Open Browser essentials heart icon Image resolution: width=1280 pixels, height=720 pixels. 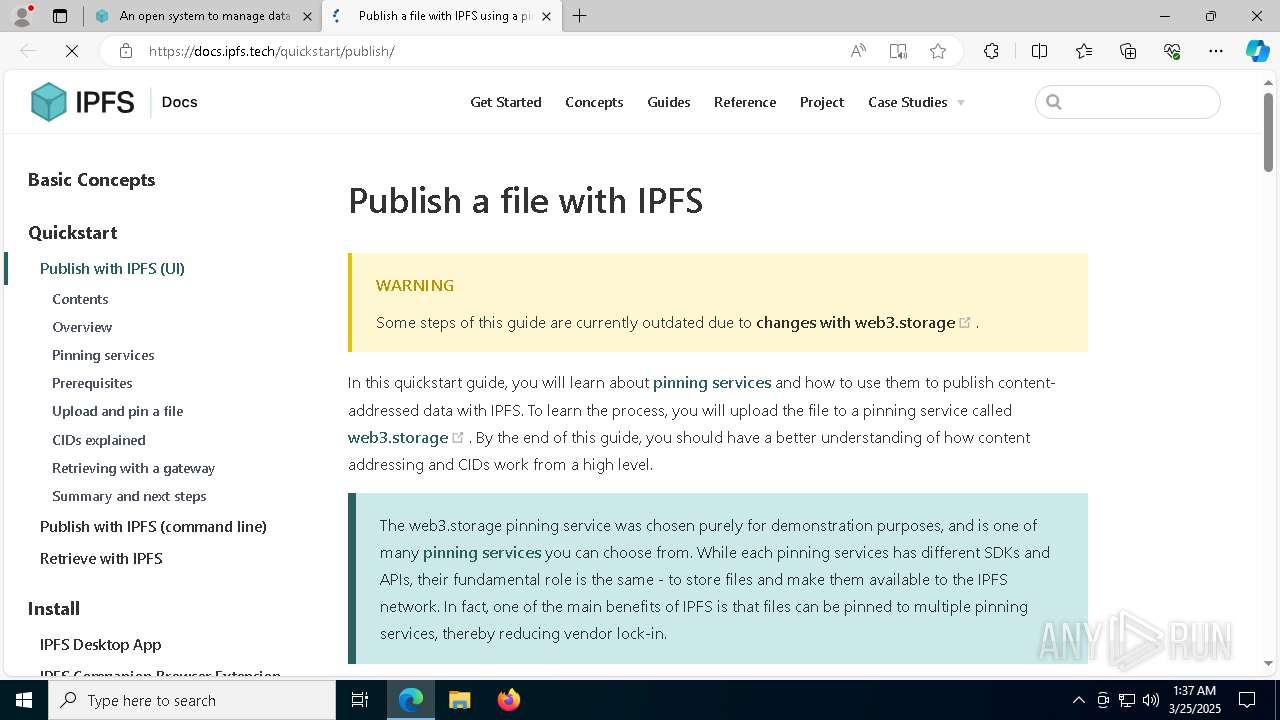click(1172, 51)
